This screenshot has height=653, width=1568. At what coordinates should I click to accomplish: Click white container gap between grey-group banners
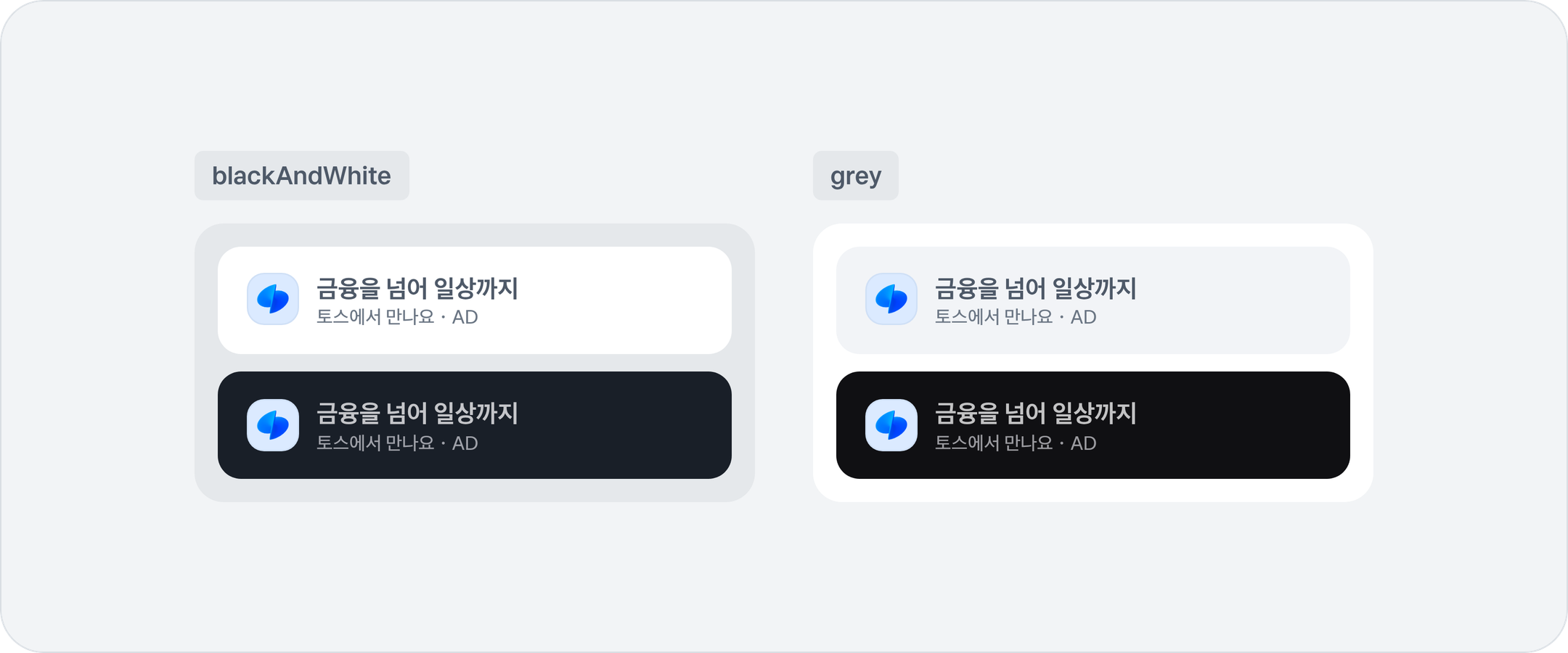(1093, 363)
